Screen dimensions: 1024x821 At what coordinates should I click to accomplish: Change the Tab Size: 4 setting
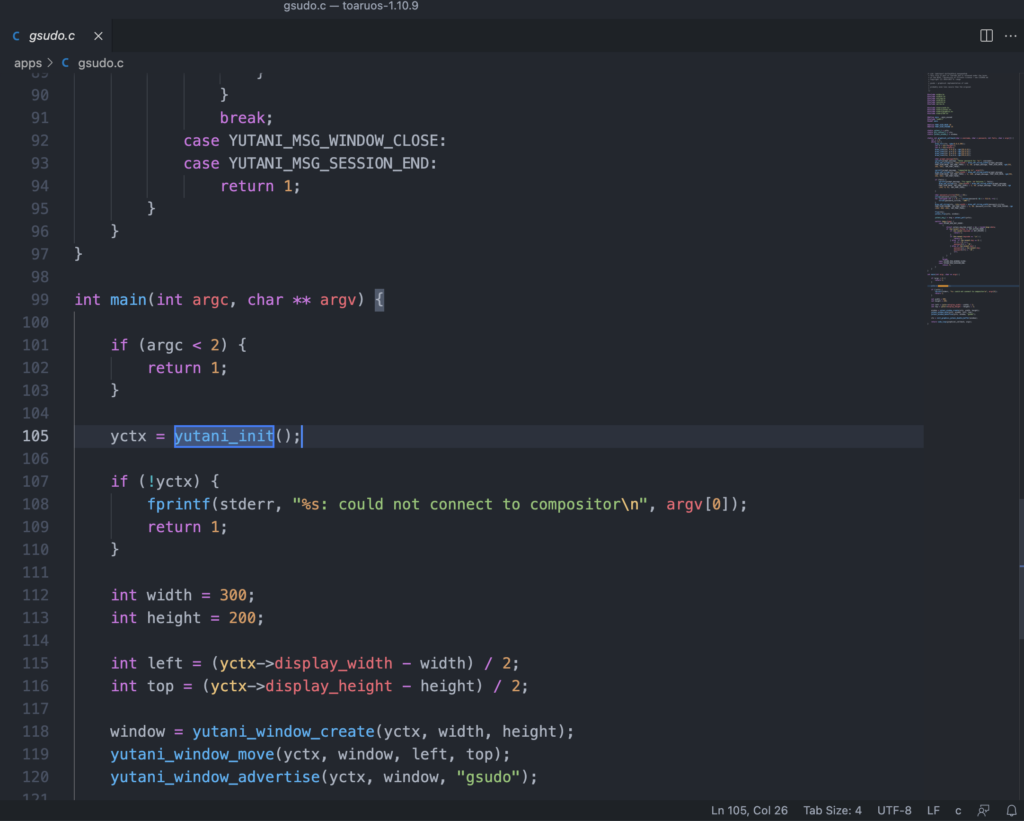(832, 811)
